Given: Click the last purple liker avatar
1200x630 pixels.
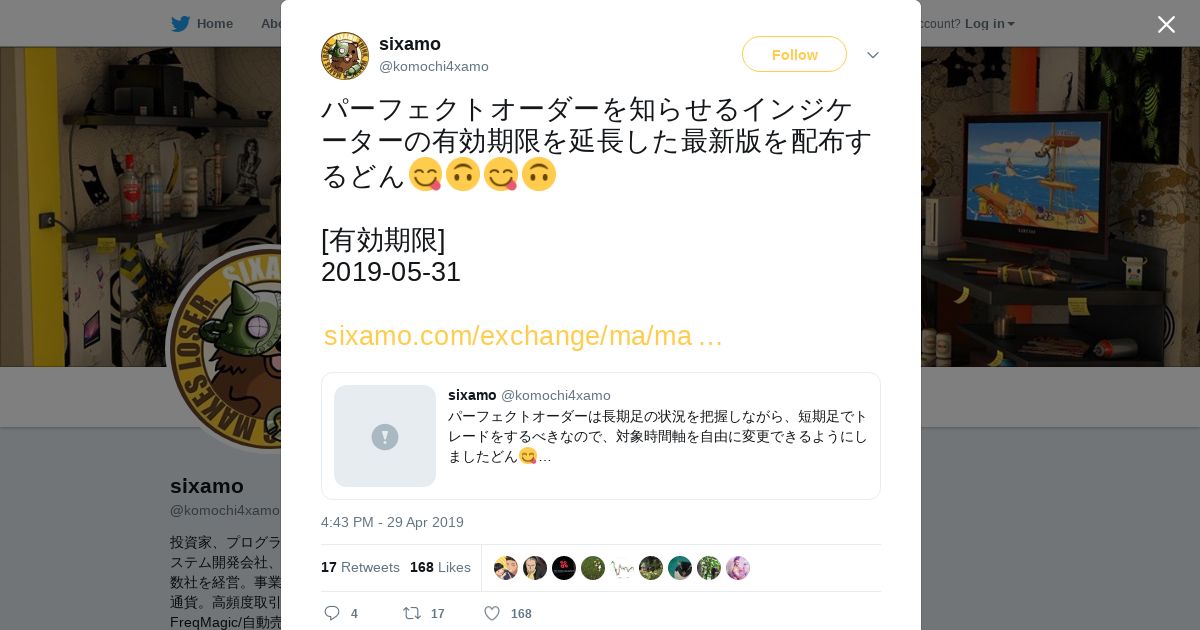Looking at the screenshot, I should 738,568.
